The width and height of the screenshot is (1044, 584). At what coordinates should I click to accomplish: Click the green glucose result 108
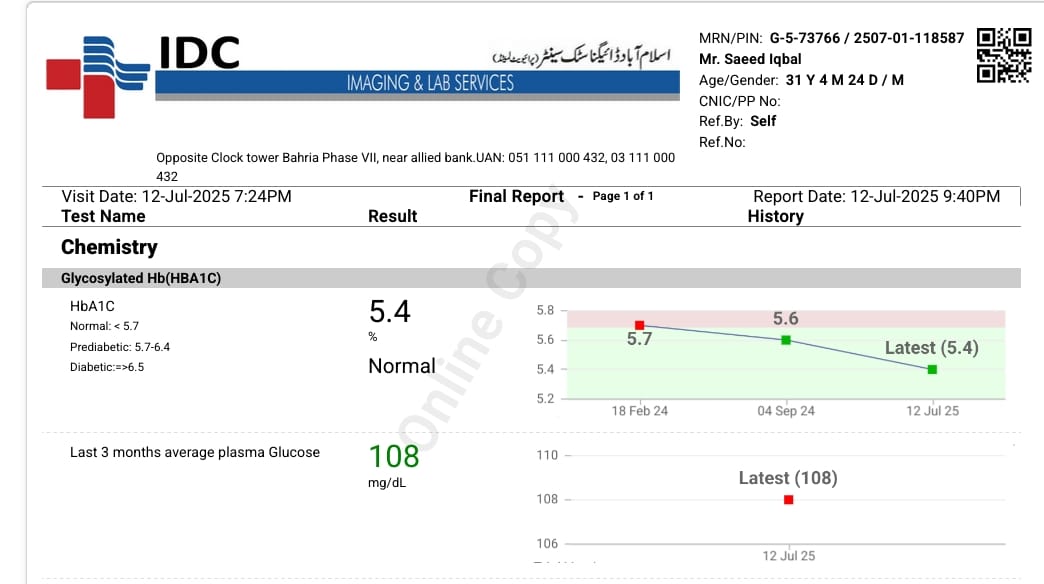(394, 456)
